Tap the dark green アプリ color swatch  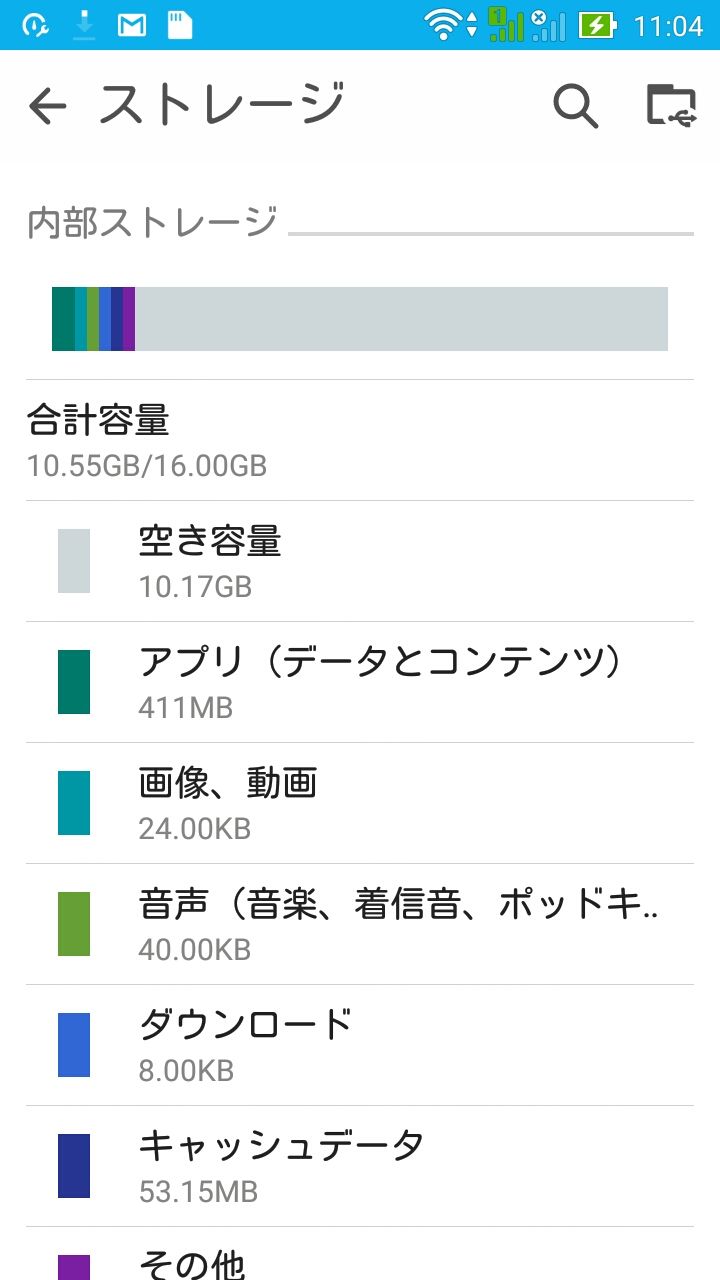74,682
